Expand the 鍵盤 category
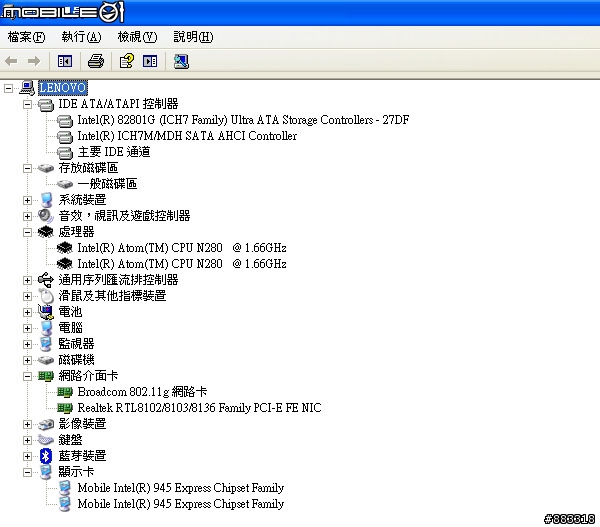Screen dimensions: 600x527 point(27,441)
